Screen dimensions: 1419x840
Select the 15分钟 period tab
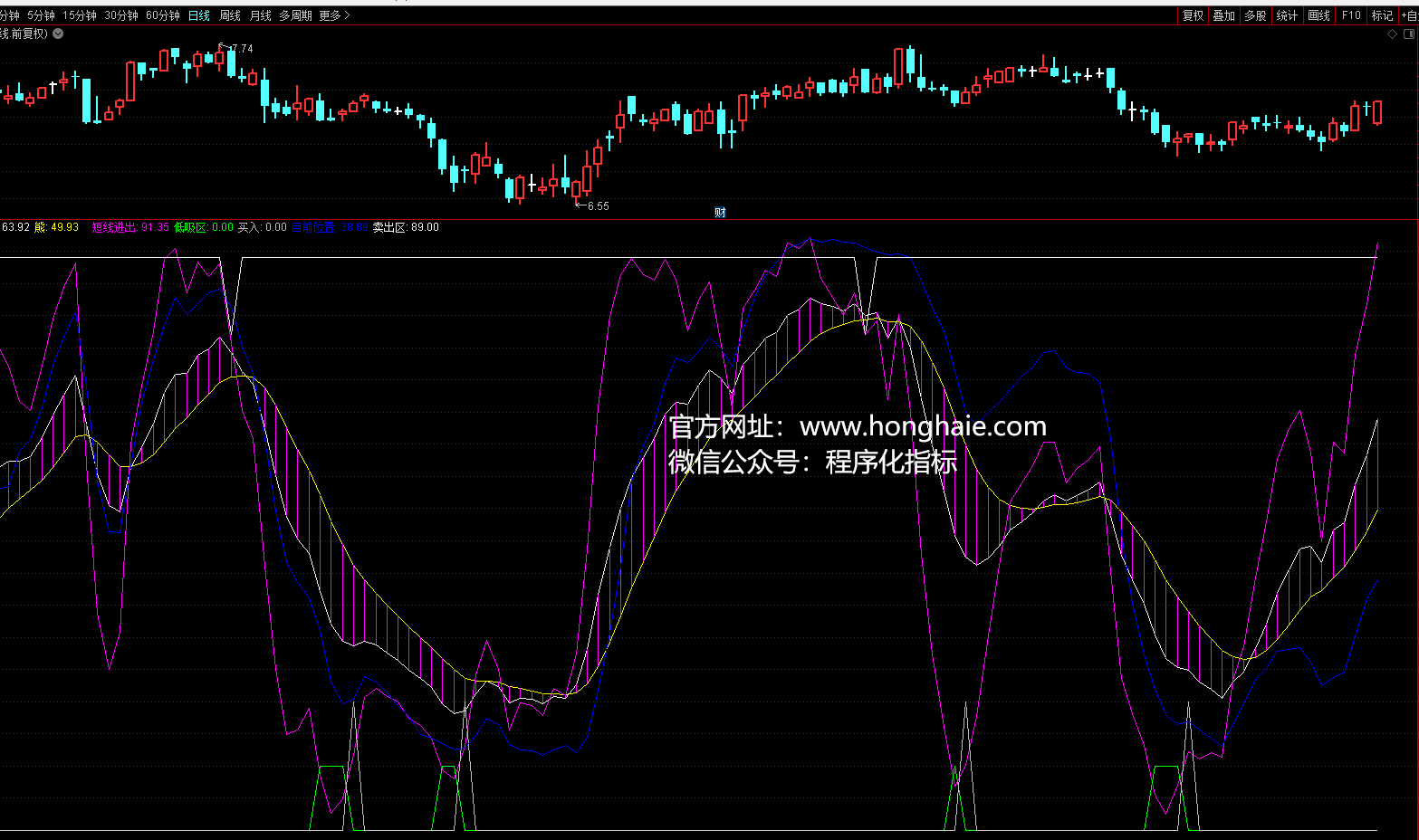point(80,15)
